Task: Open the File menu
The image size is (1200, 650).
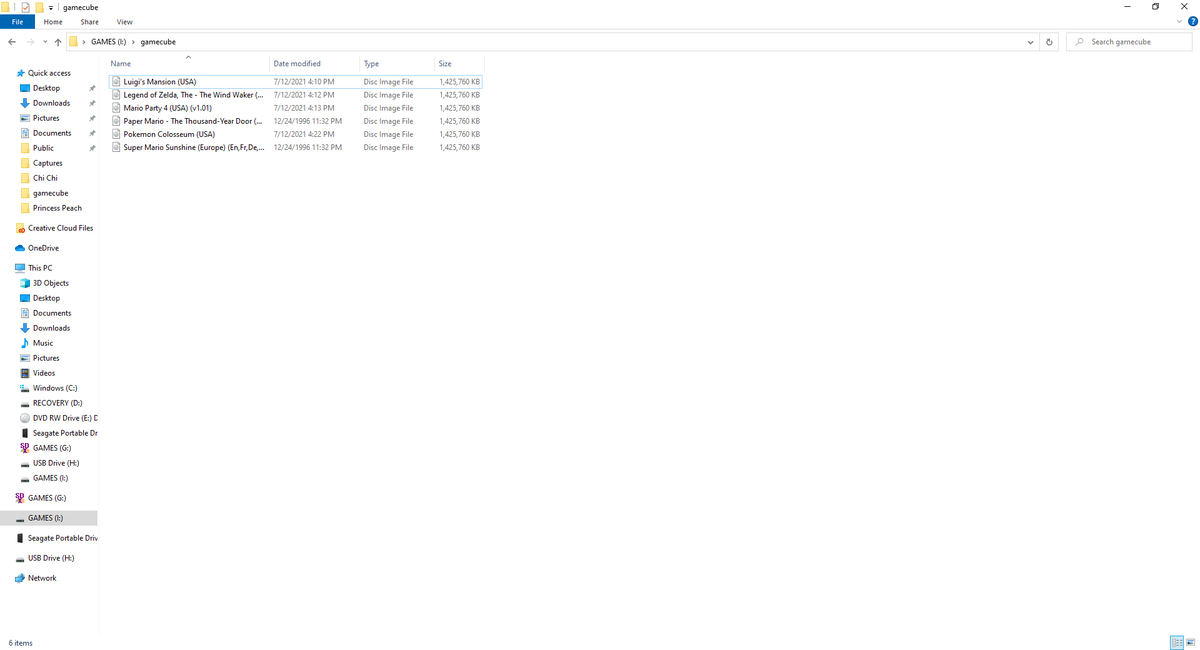Action: pyautogui.click(x=18, y=22)
